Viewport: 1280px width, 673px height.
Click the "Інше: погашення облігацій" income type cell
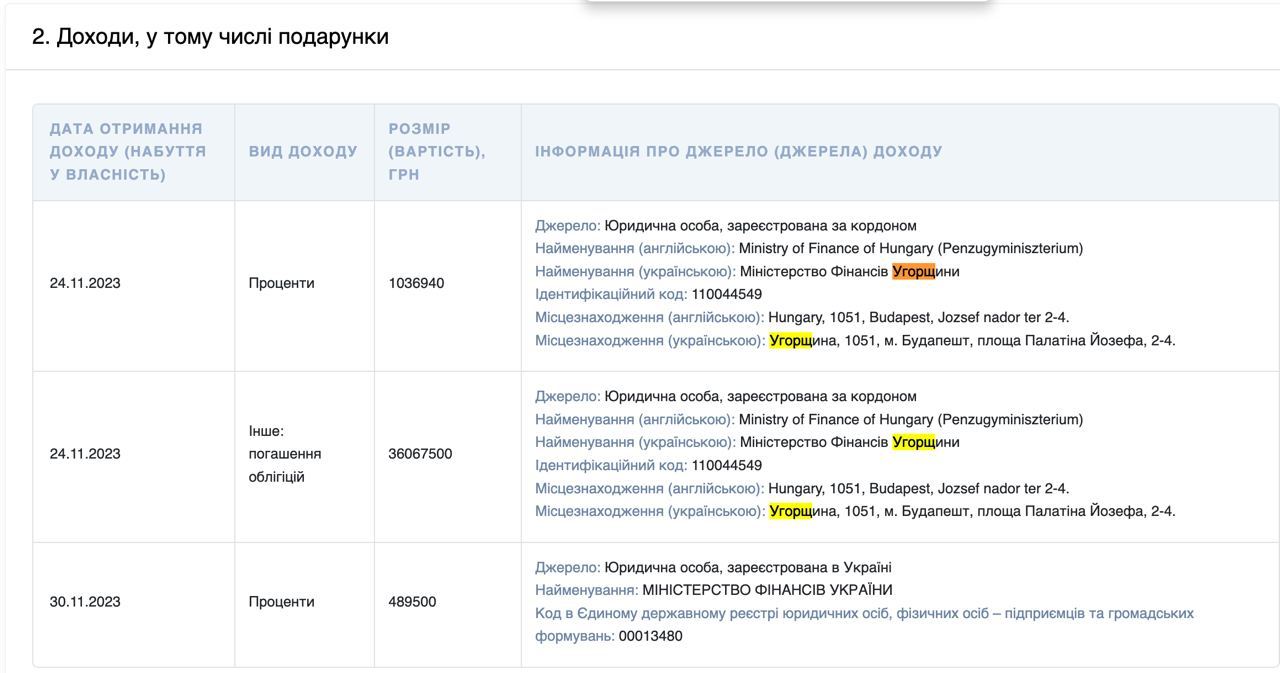click(285, 454)
